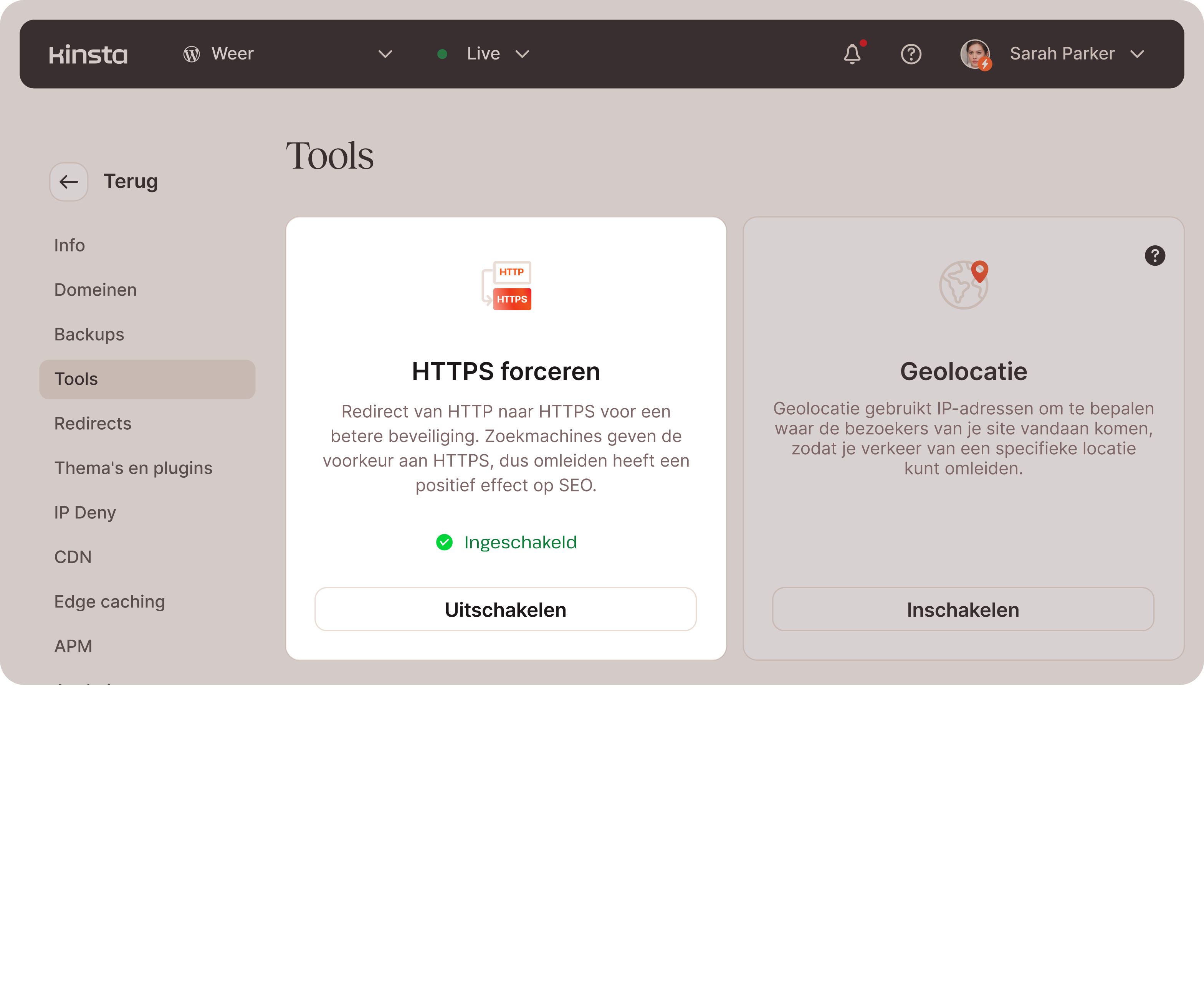Click the Kinsta logo
This screenshot has width=1204, height=983.
coord(88,55)
